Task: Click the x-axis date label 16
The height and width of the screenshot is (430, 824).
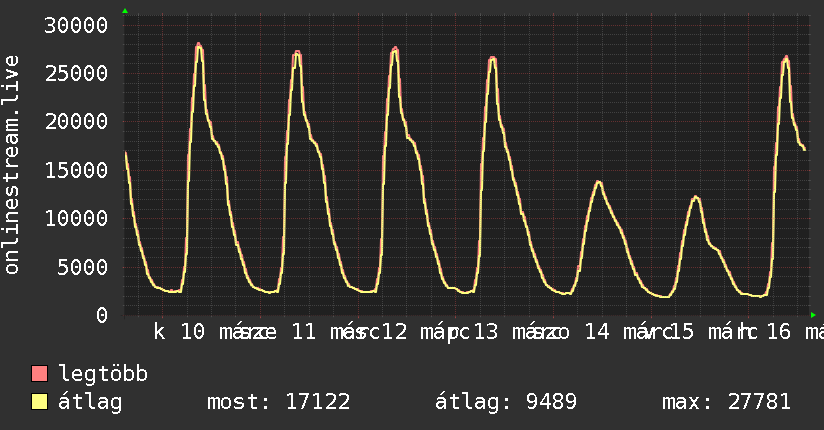Action: click(x=778, y=332)
